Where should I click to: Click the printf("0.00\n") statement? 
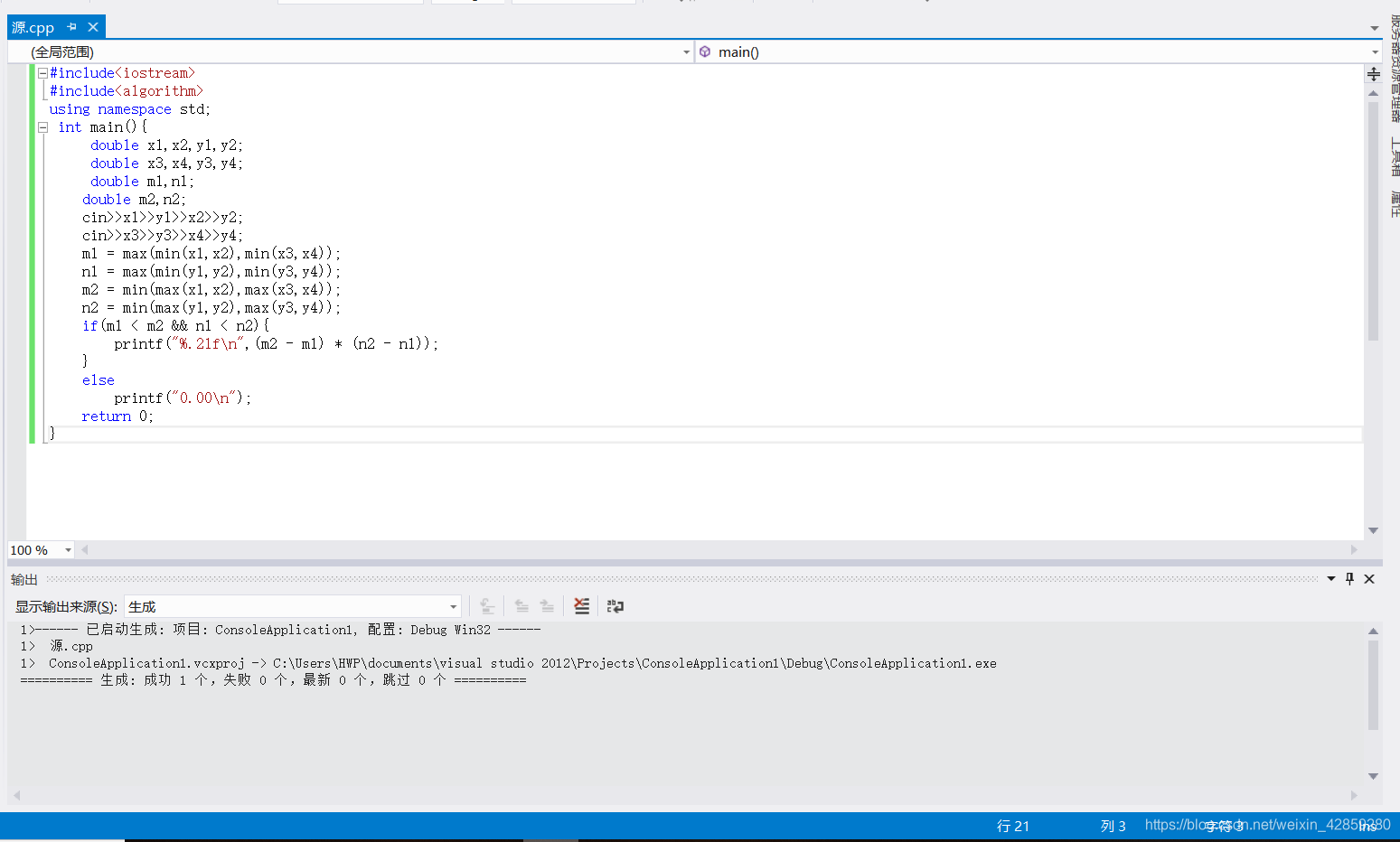coord(183,398)
